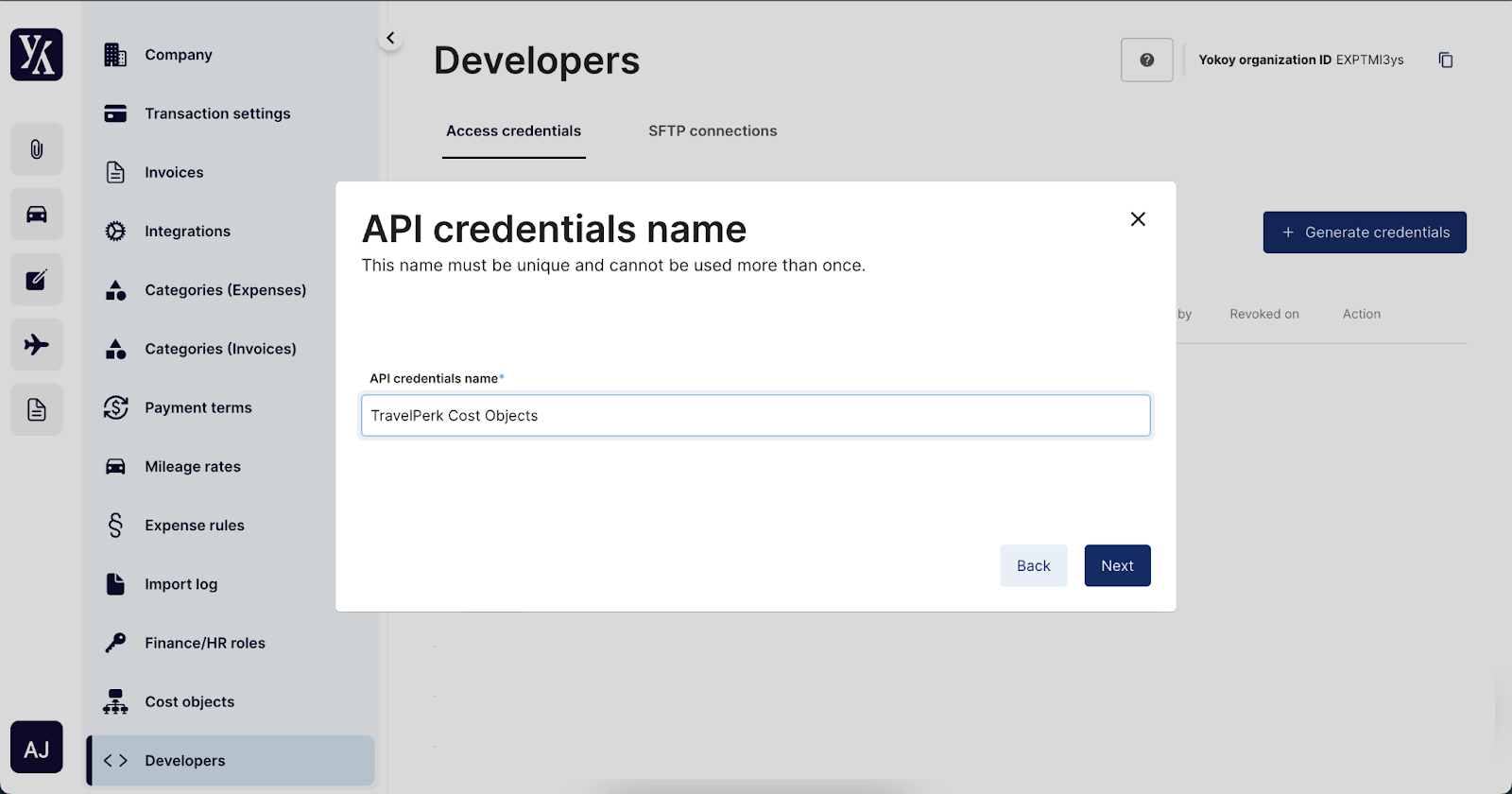Click Back in the dialog
Viewport: 1512px width, 794px height.
pos(1034,565)
